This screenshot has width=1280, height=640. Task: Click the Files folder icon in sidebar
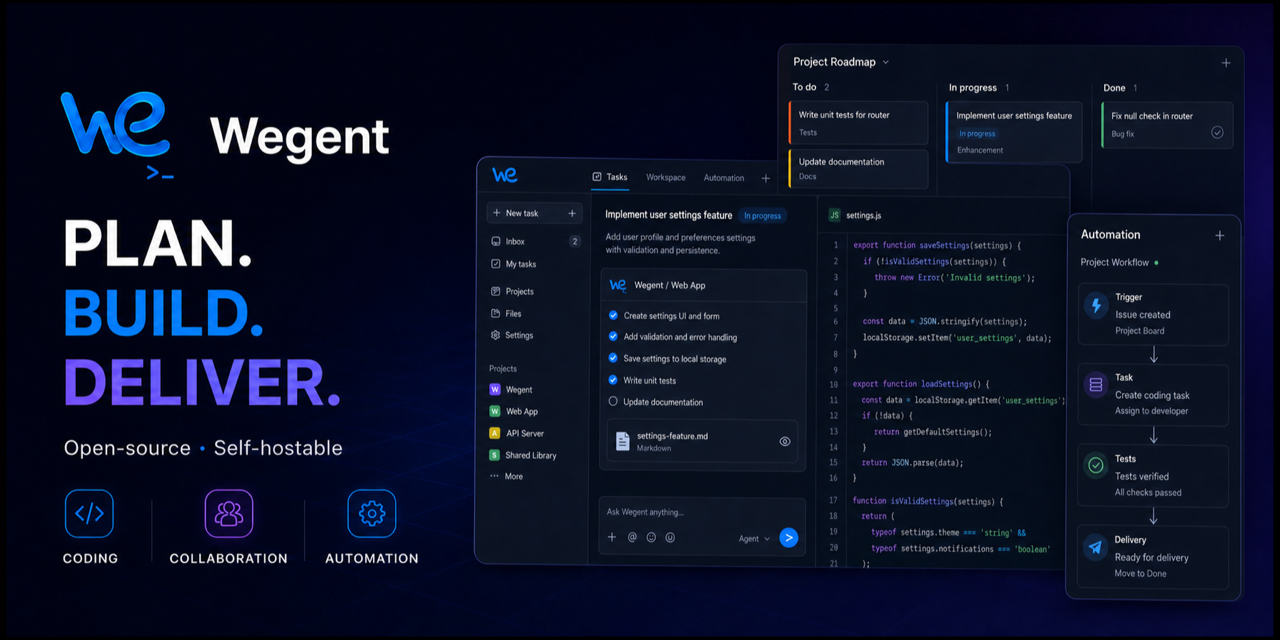496,314
